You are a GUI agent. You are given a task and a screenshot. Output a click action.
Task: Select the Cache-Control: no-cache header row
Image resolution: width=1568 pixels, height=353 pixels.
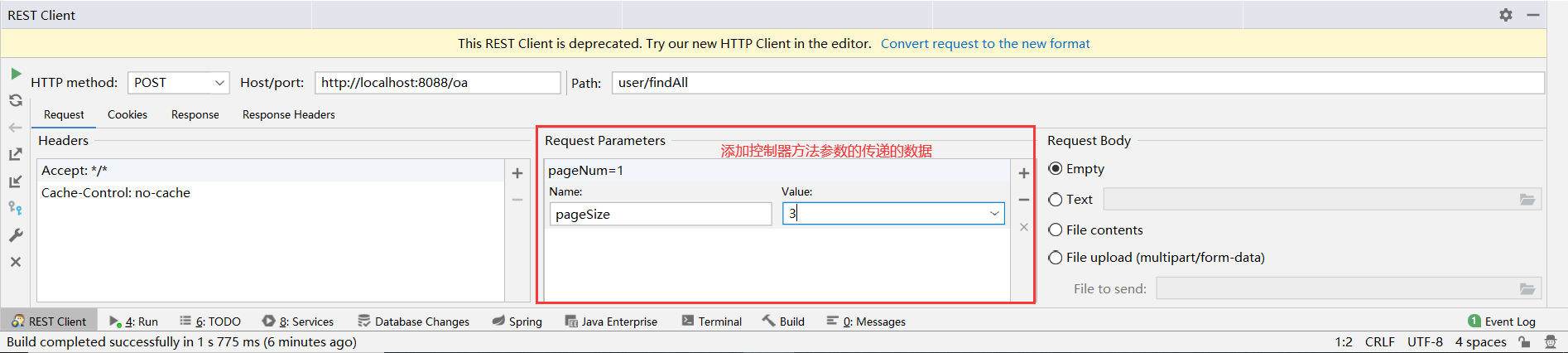click(271, 193)
